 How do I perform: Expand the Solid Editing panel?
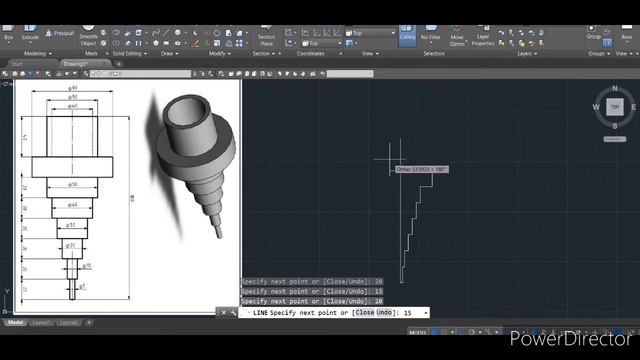pyautogui.click(x=129, y=53)
